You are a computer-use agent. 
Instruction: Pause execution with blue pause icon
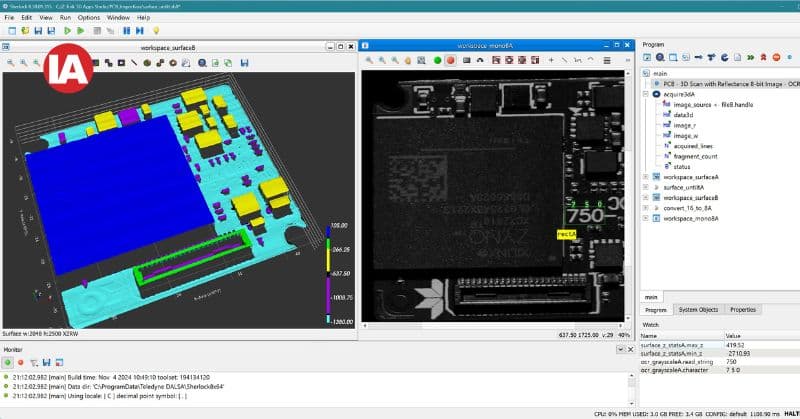(127, 31)
